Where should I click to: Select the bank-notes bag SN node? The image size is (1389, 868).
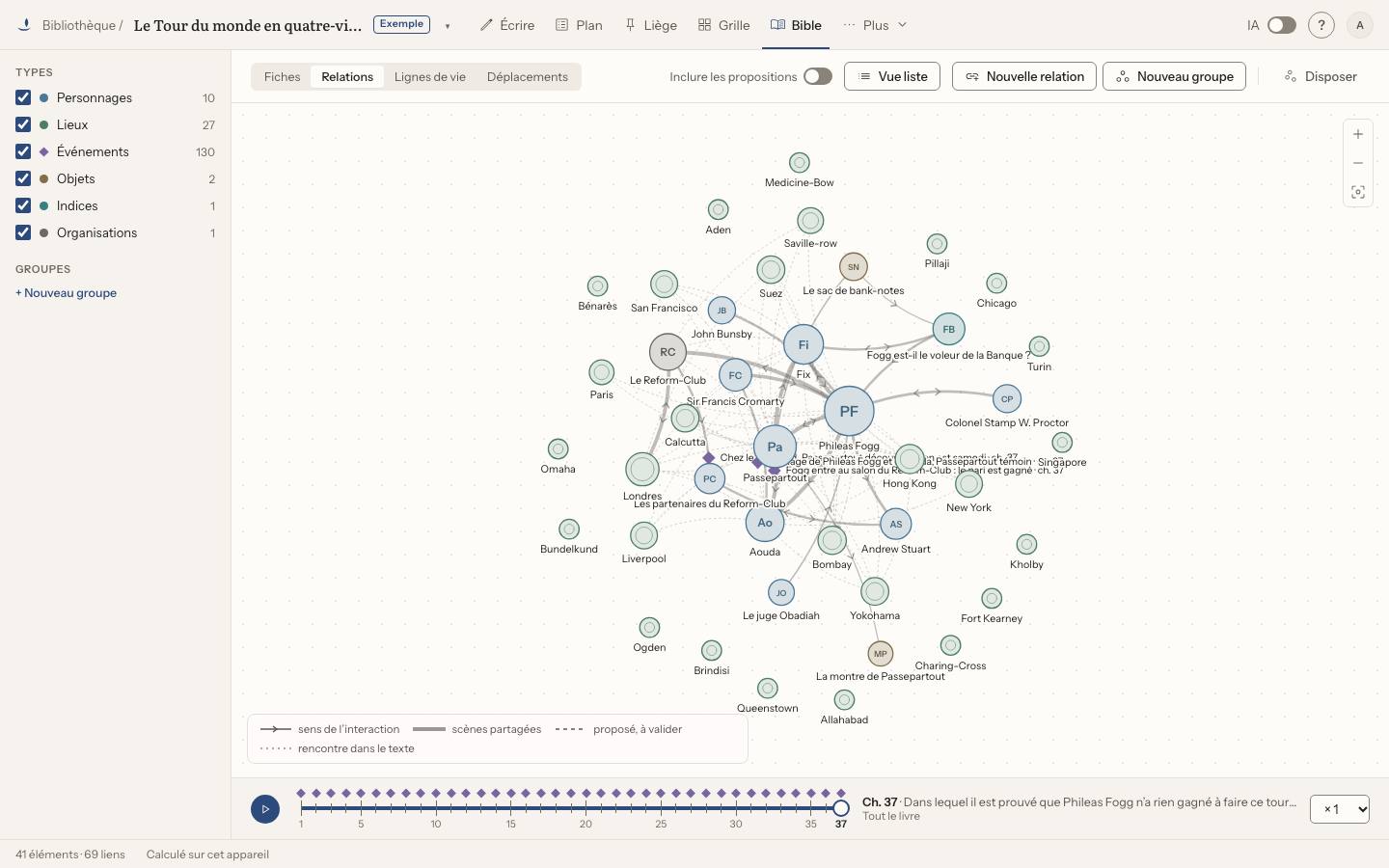853,266
